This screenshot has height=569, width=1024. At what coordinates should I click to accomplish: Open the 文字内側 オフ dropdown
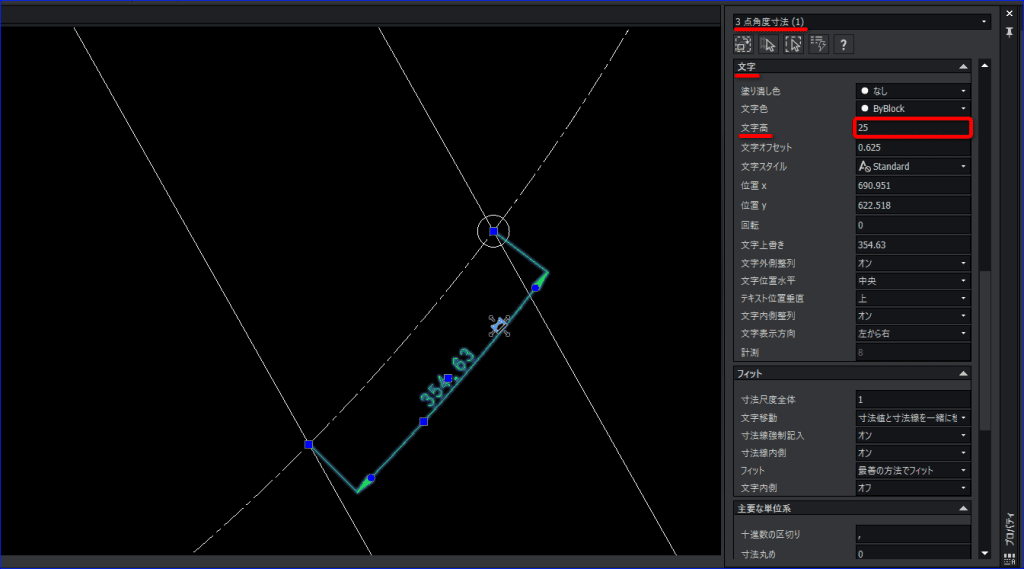913,488
